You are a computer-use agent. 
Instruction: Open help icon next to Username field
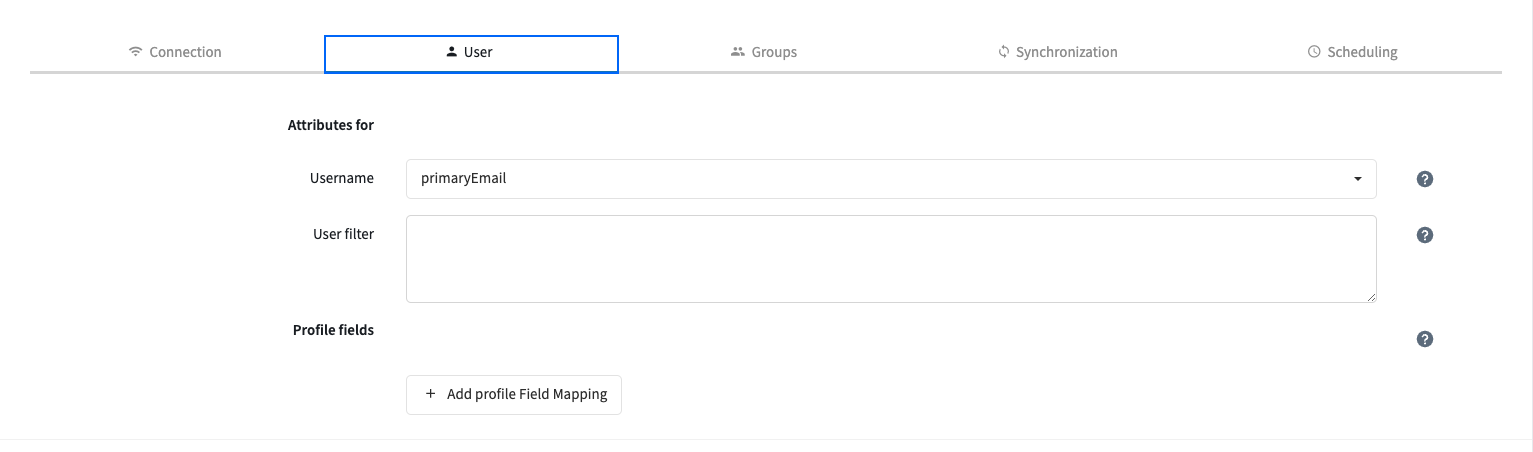click(1425, 179)
